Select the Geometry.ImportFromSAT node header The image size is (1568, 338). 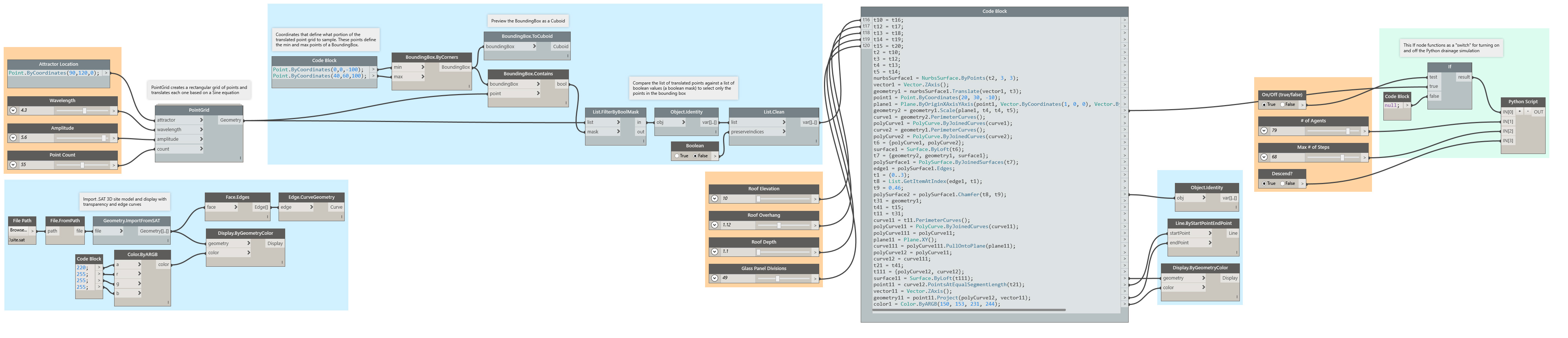pos(131,221)
